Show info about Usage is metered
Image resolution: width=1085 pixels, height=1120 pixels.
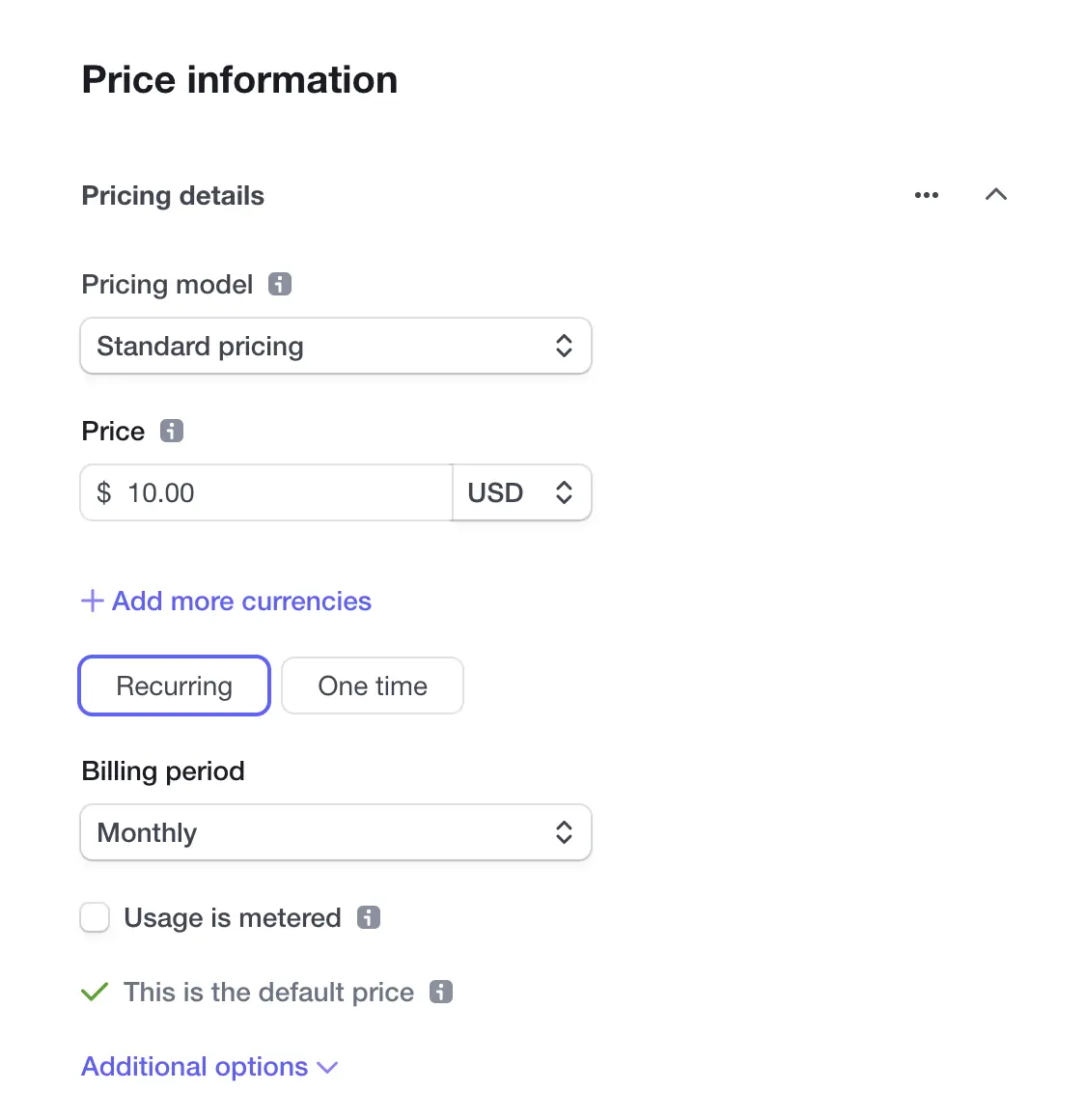(x=369, y=917)
